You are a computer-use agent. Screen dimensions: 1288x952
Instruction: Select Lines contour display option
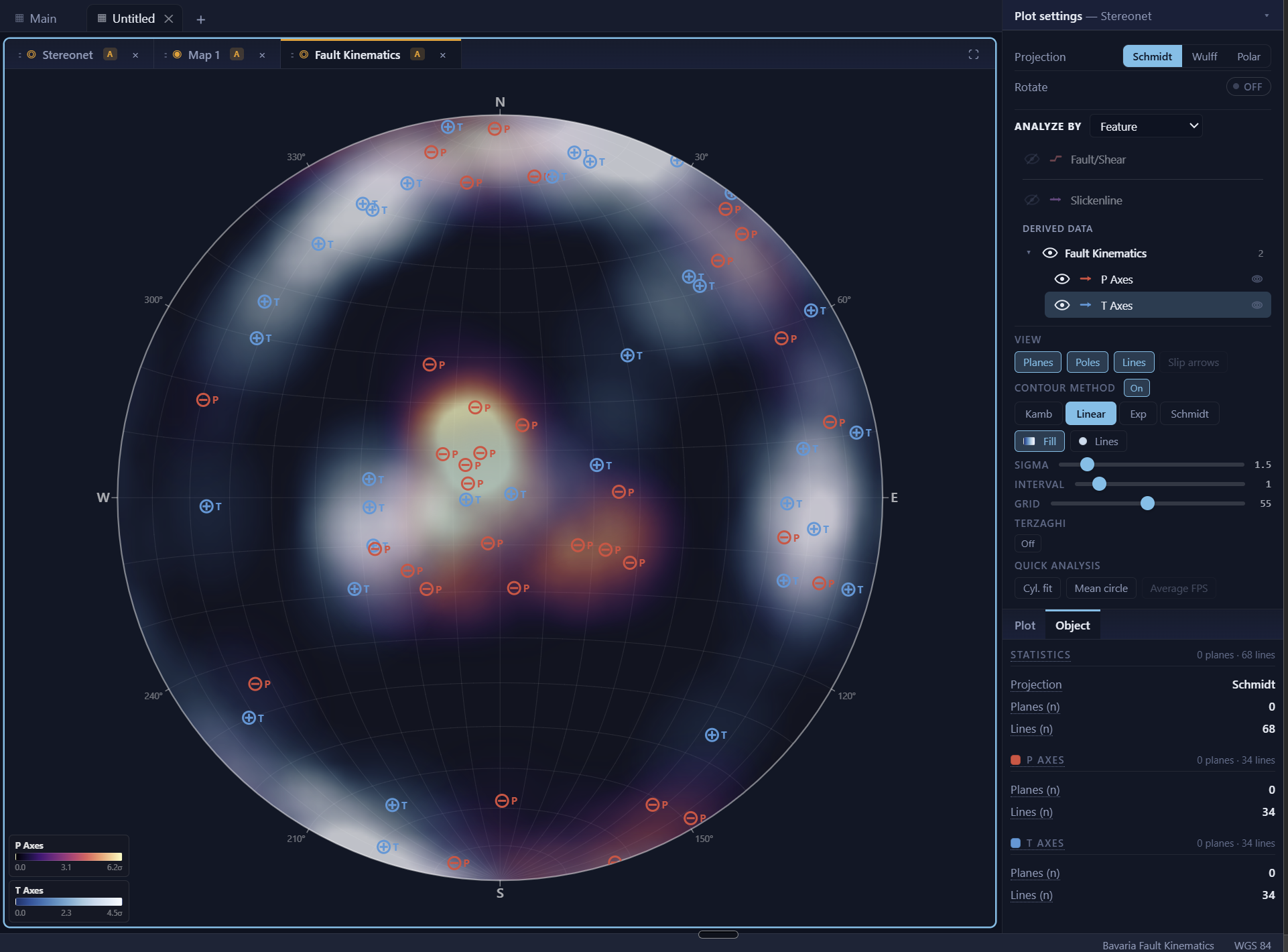1099,441
